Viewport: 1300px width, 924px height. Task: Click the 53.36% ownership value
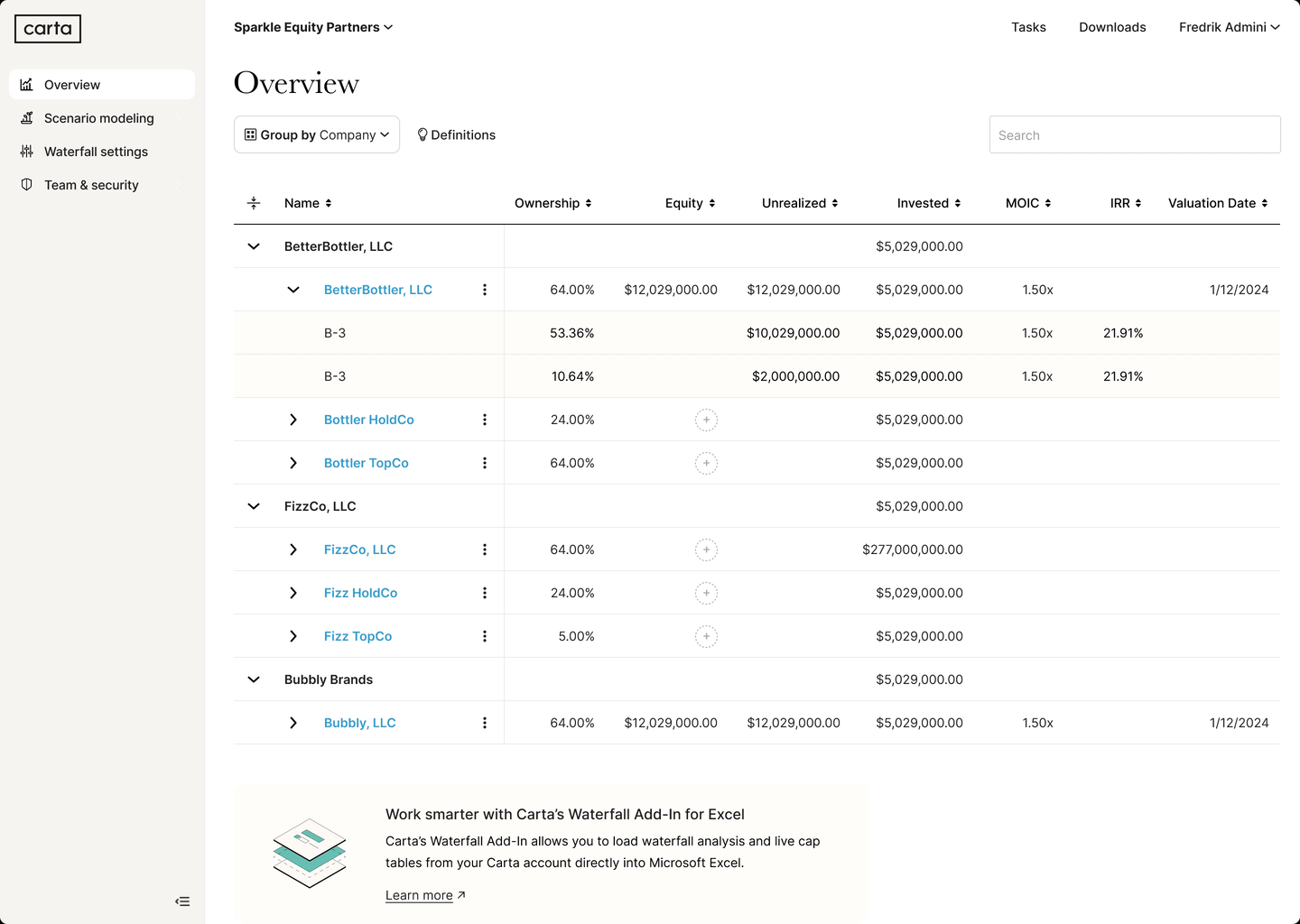click(572, 333)
